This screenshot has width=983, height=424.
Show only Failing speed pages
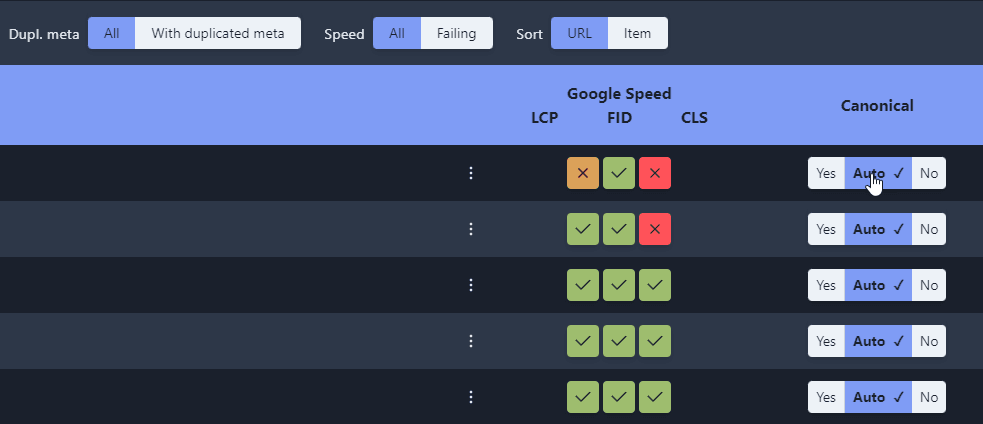[x=456, y=33]
